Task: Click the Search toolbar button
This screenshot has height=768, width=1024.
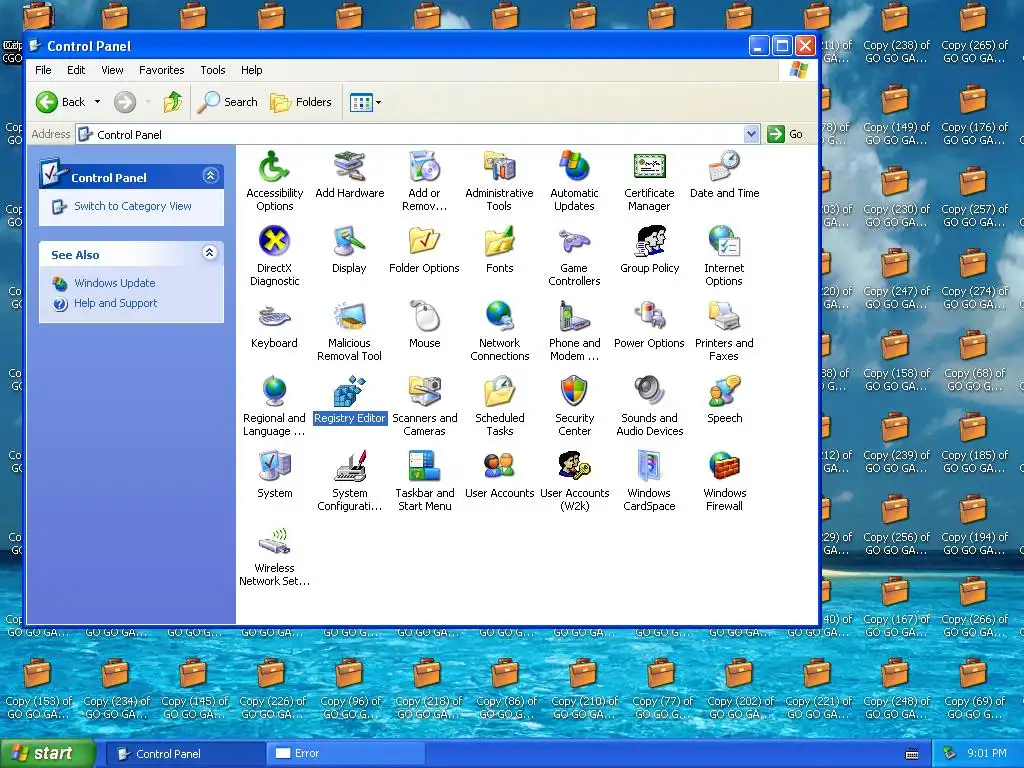Action: [227, 102]
